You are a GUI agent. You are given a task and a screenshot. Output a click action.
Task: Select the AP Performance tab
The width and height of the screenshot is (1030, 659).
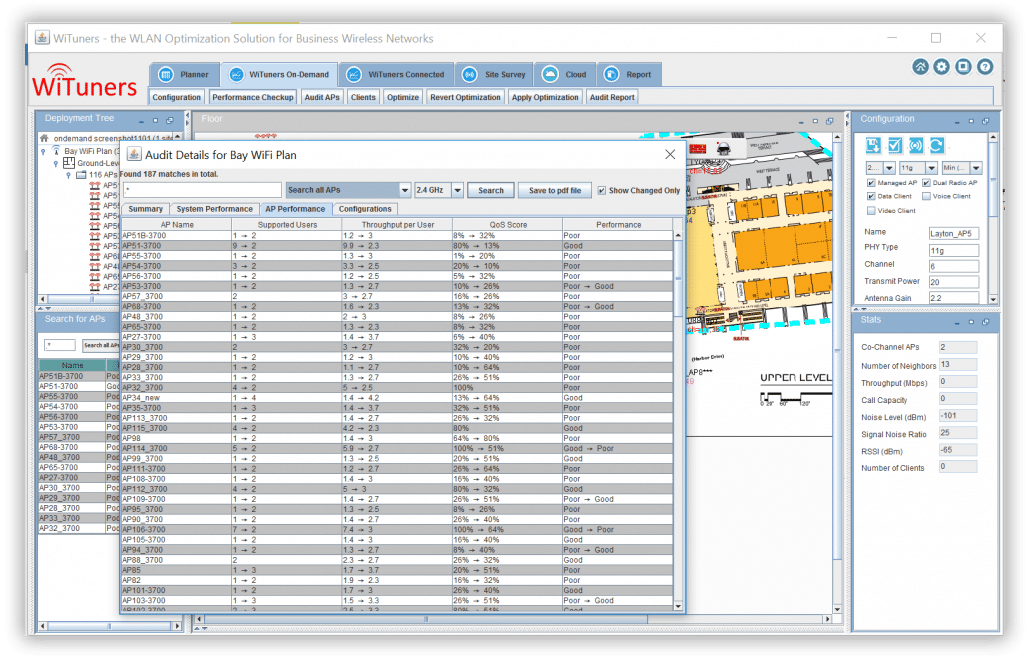pyautogui.click(x=295, y=209)
